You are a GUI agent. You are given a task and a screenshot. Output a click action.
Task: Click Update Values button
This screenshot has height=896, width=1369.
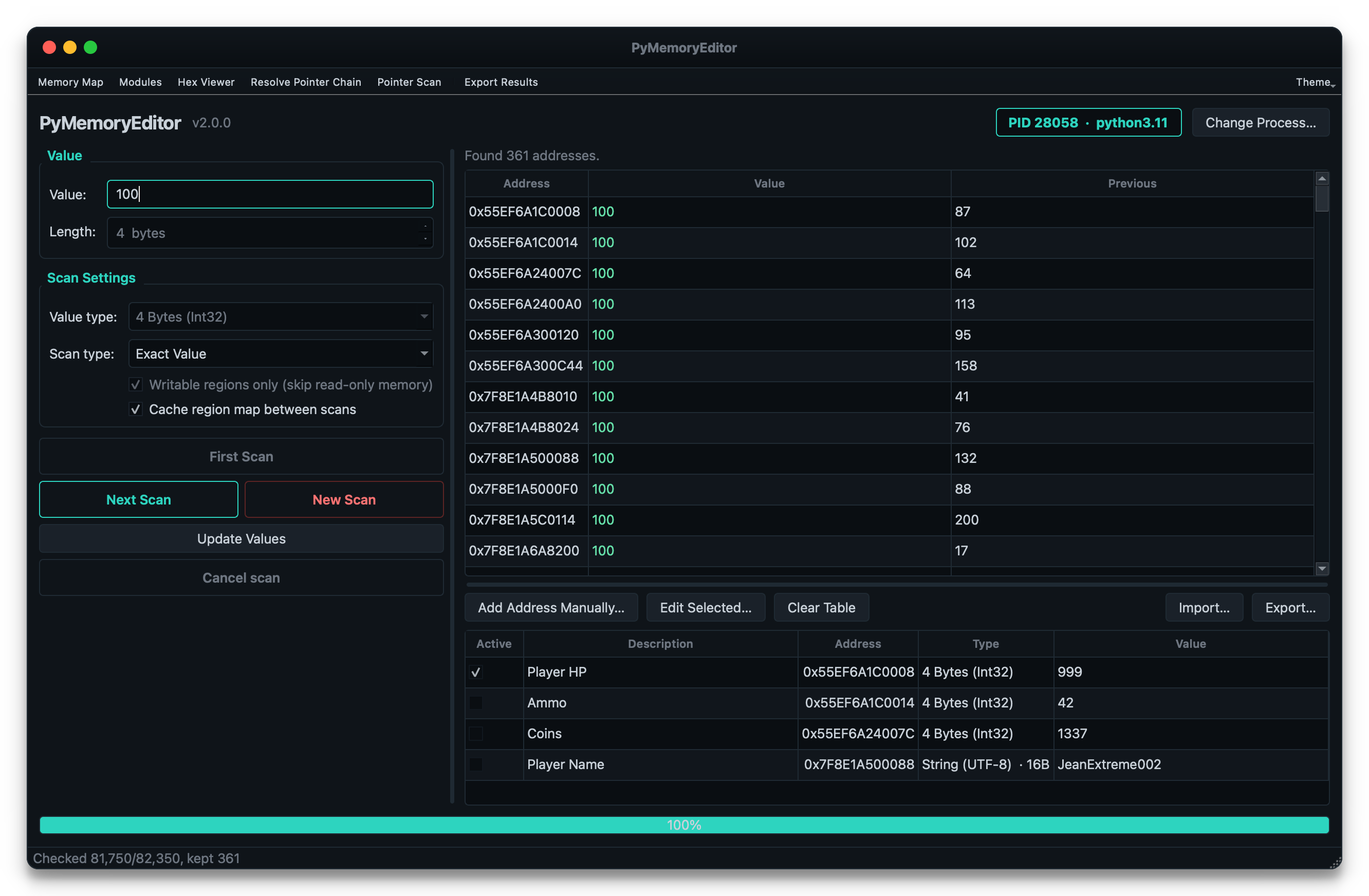coord(241,539)
